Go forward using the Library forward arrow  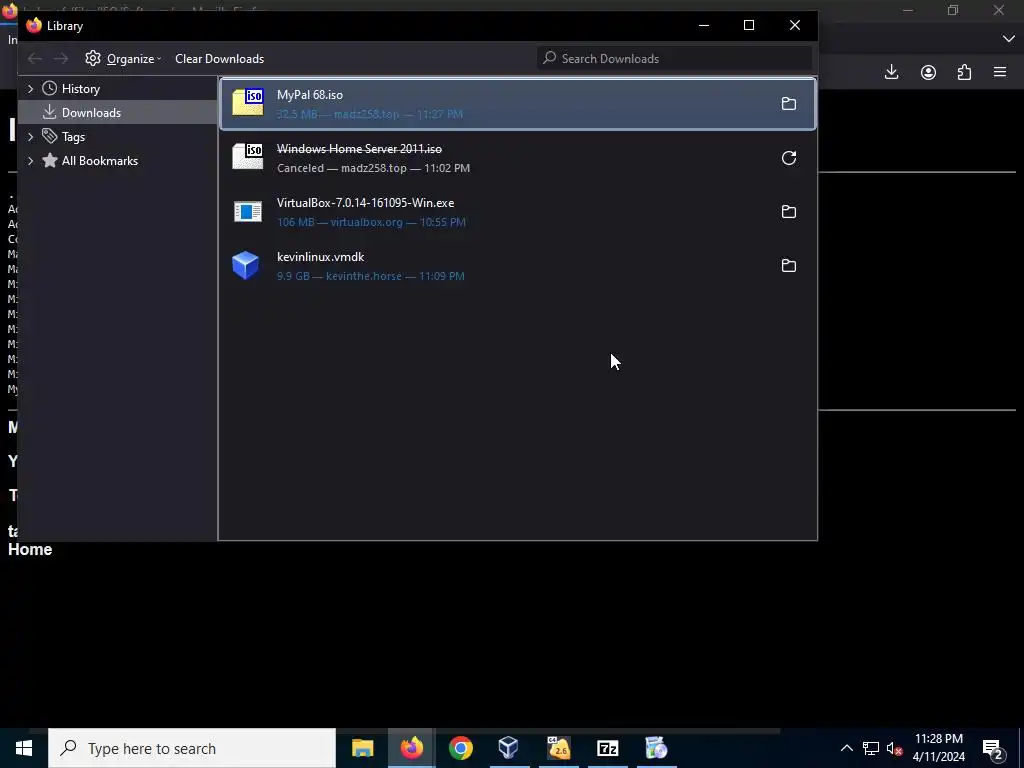coord(61,59)
